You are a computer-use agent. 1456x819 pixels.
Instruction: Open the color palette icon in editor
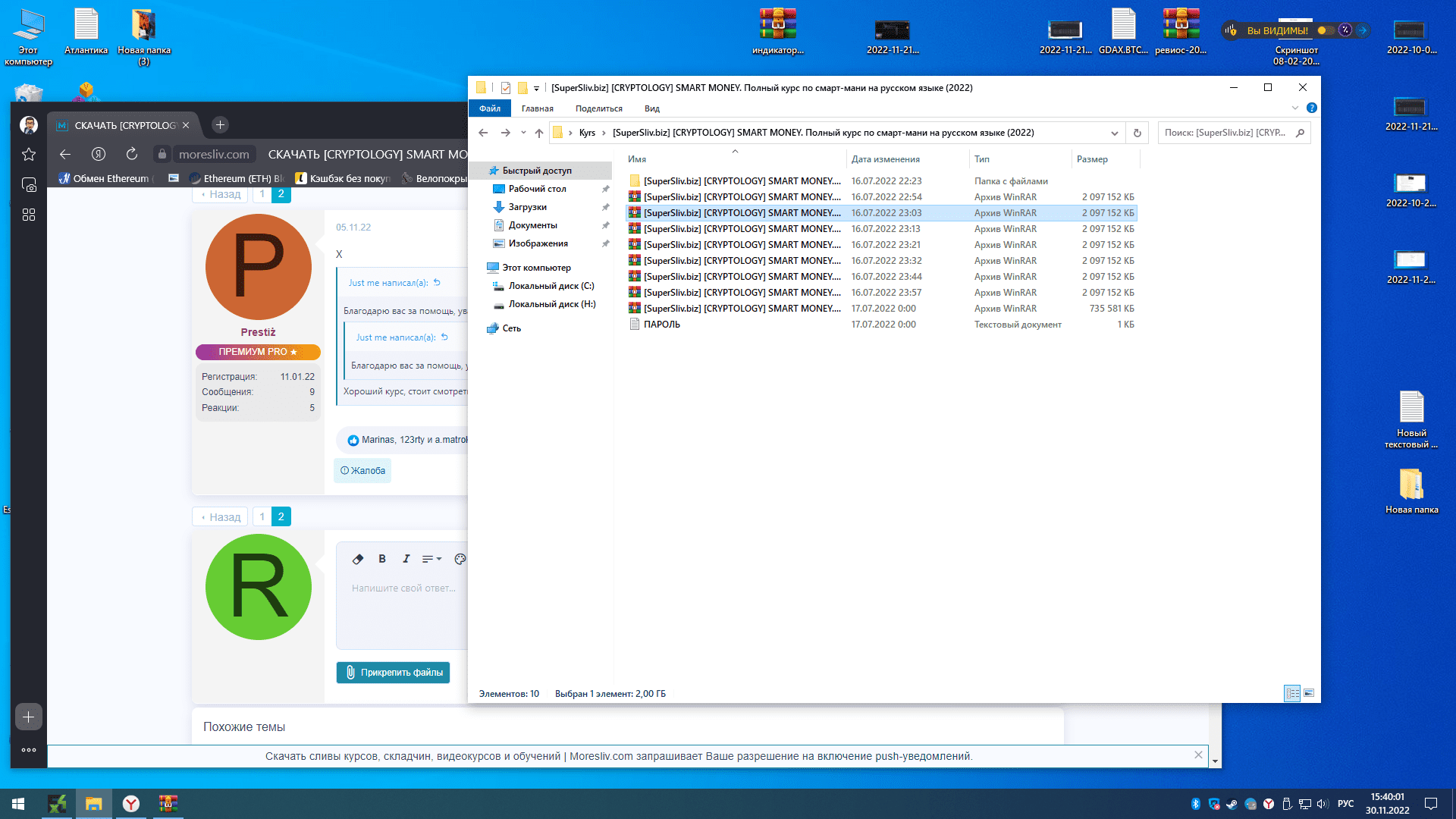[460, 559]
